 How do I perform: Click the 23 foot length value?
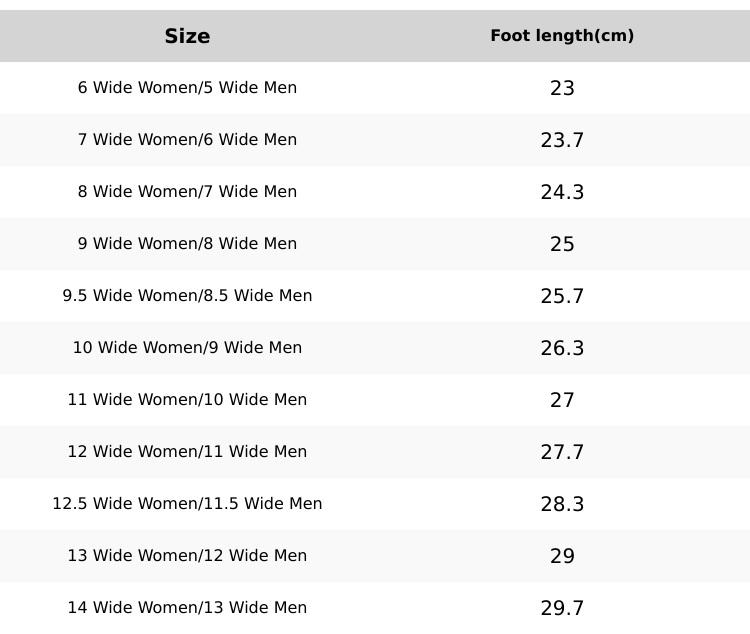tap(562, 88)
